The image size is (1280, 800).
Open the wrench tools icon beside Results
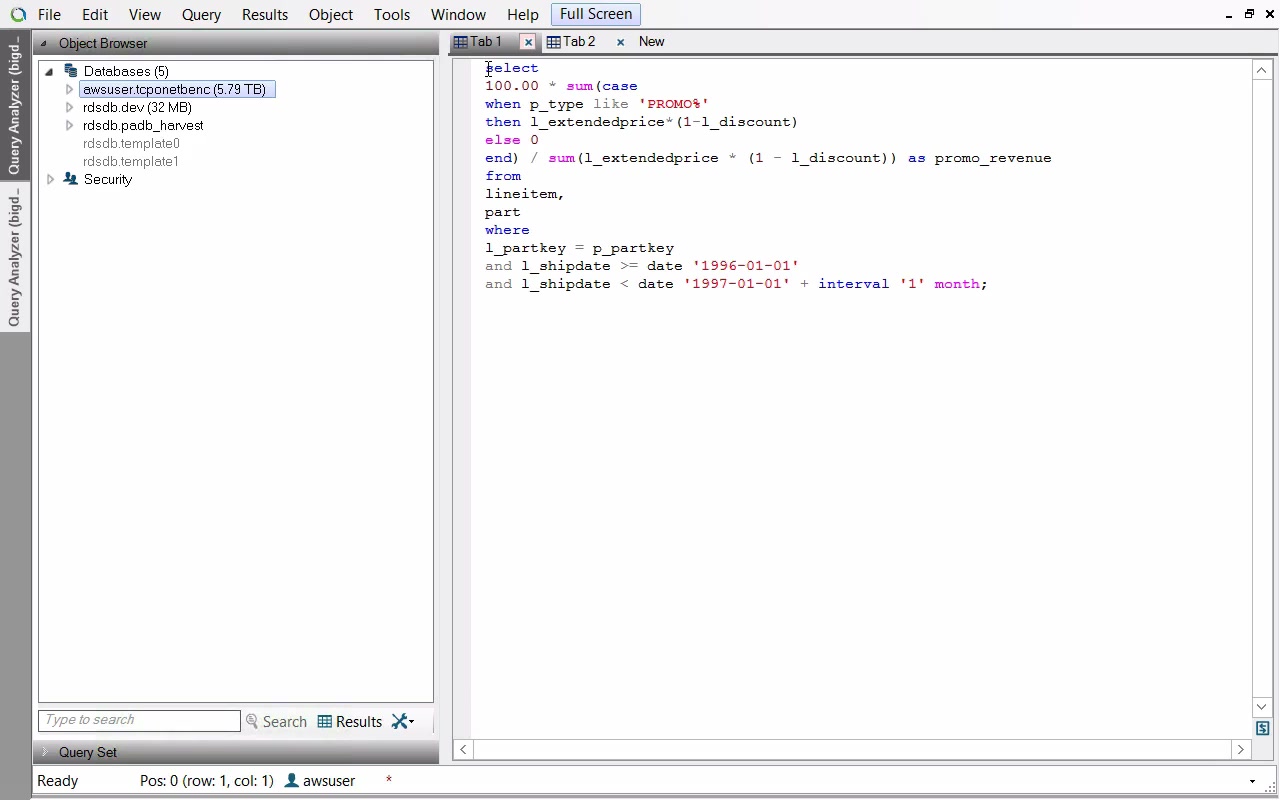point(402,721)
